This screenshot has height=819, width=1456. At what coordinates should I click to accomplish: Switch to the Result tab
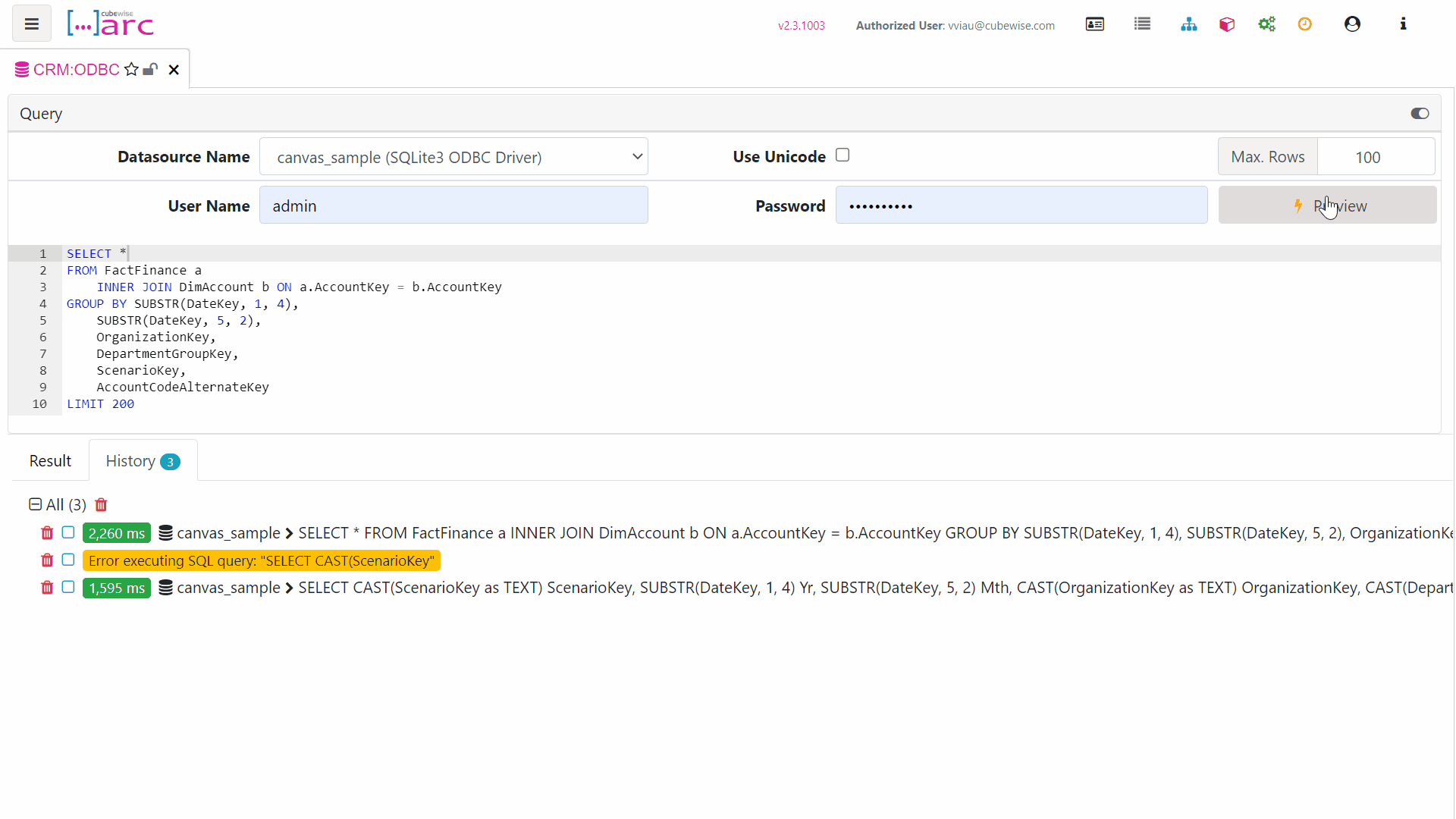coord(50,461)
